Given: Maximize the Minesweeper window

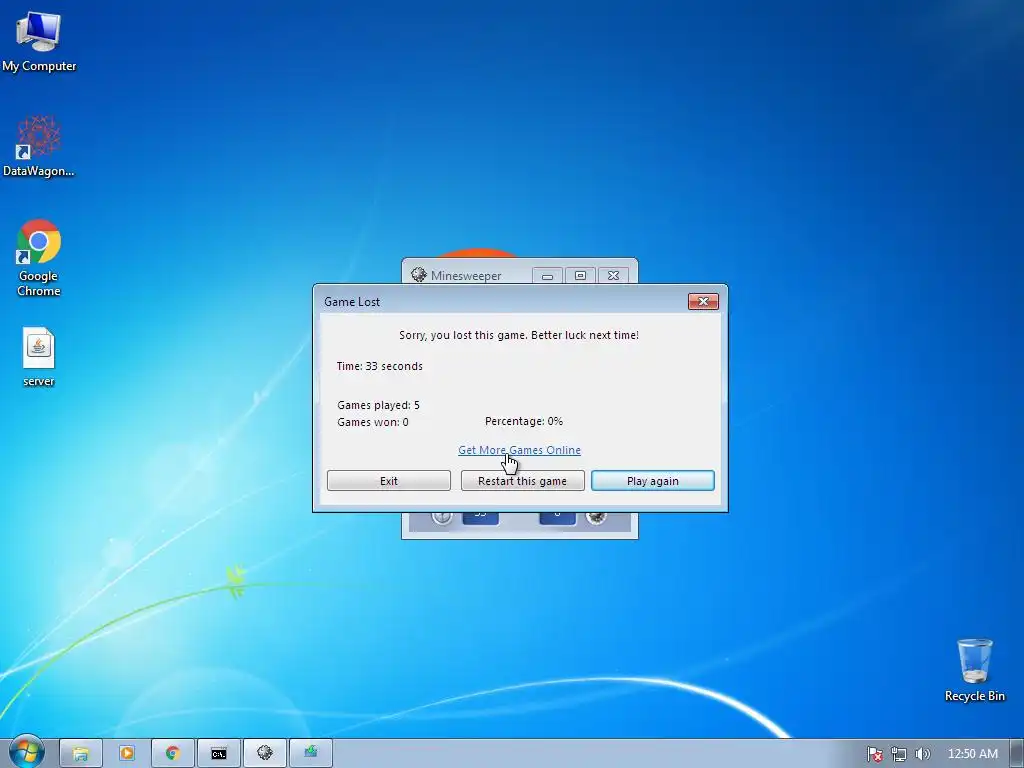Looking at the screenshot, I should coord(580,276).
